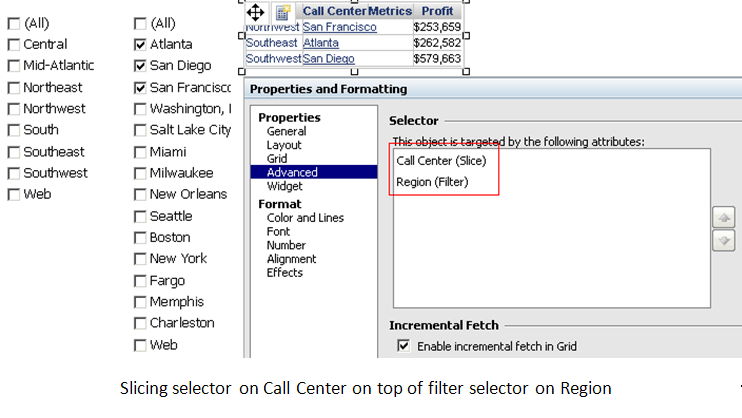Click the move handle icon on grid
Screen dimensions: 742x418
pos(255,12)
